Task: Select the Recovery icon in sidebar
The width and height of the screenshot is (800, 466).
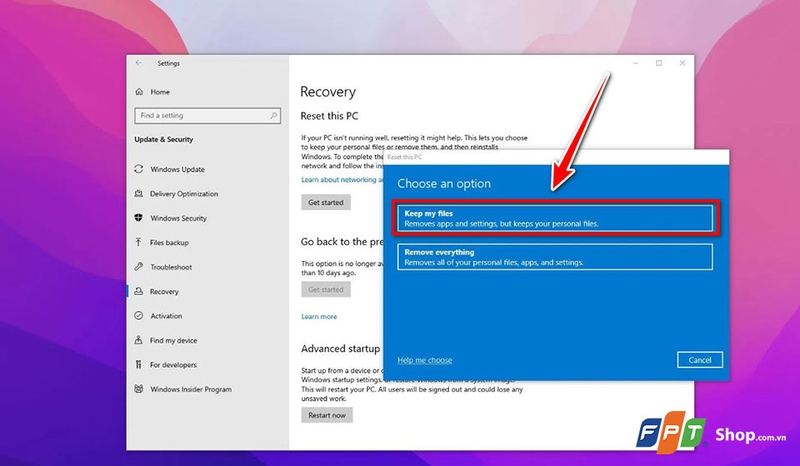Action: [x=139, y=291]
